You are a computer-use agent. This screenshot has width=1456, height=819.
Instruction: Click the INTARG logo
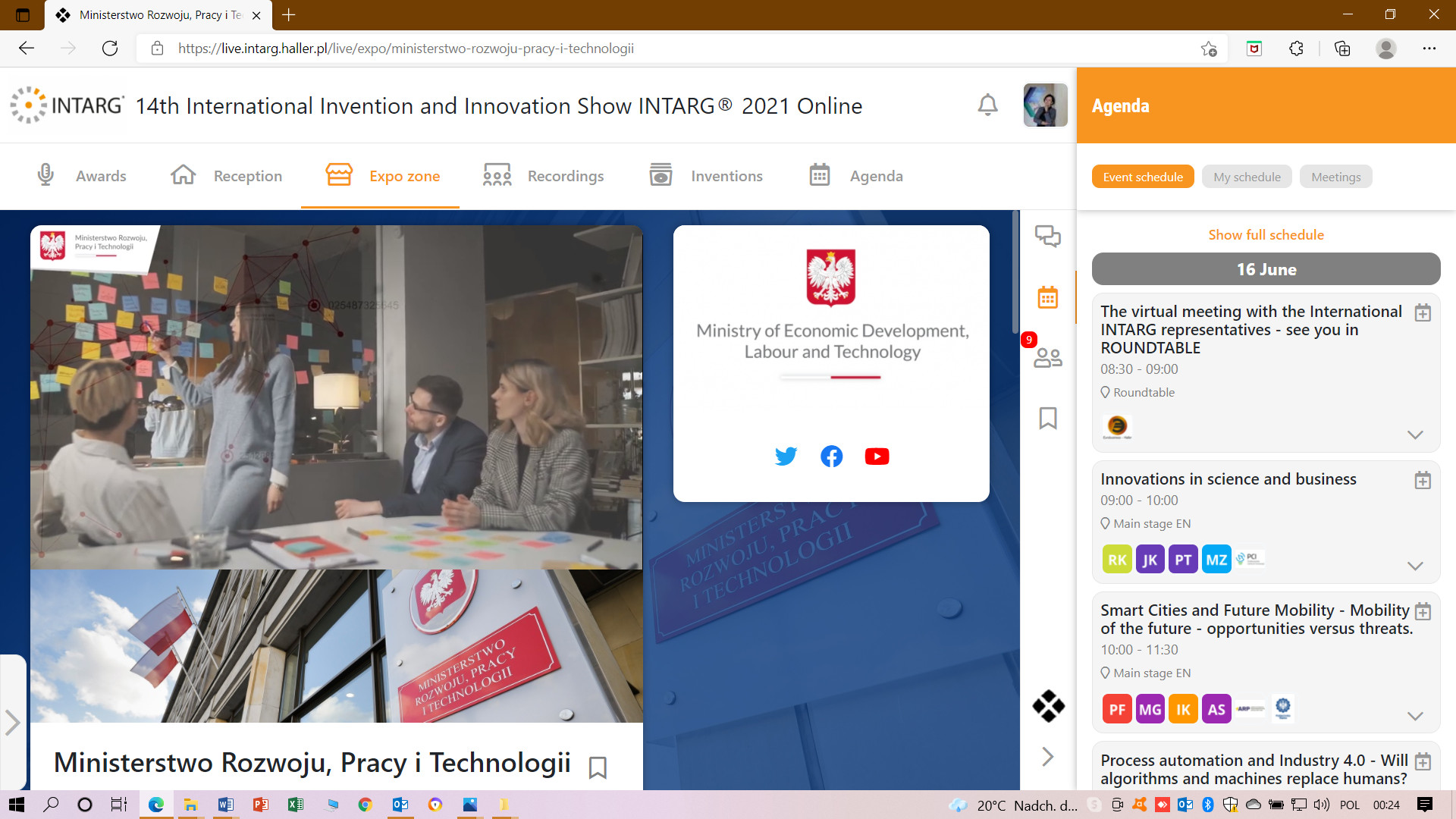67,105
